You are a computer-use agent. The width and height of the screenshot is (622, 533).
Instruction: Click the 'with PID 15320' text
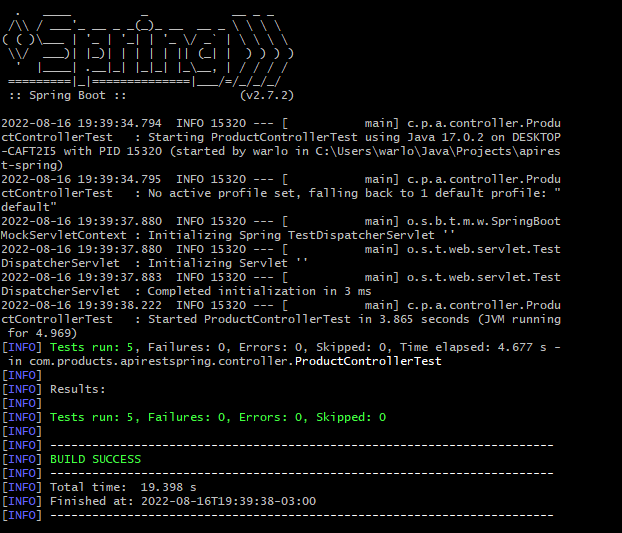[x=113, y=151]
